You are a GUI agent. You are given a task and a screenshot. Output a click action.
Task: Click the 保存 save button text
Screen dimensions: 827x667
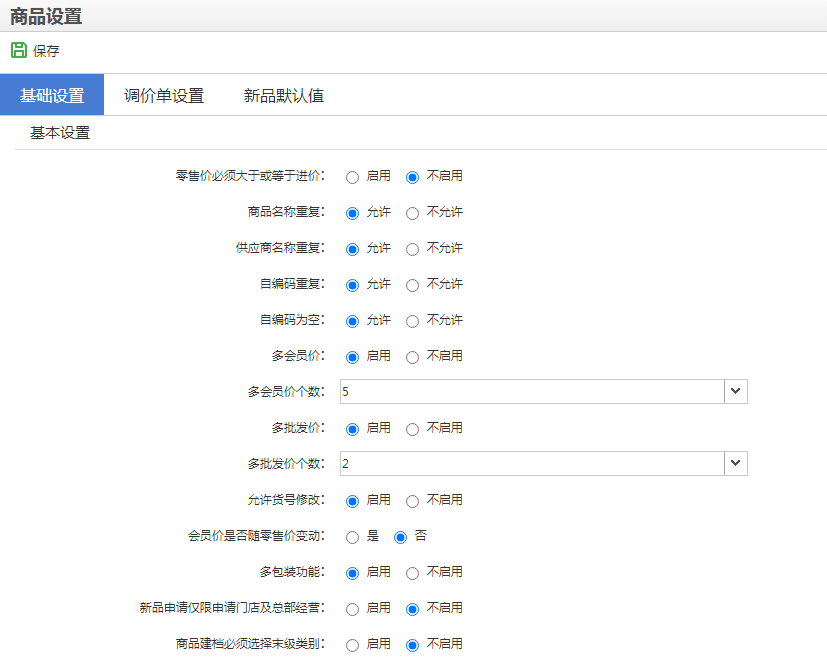coord(46,51)
